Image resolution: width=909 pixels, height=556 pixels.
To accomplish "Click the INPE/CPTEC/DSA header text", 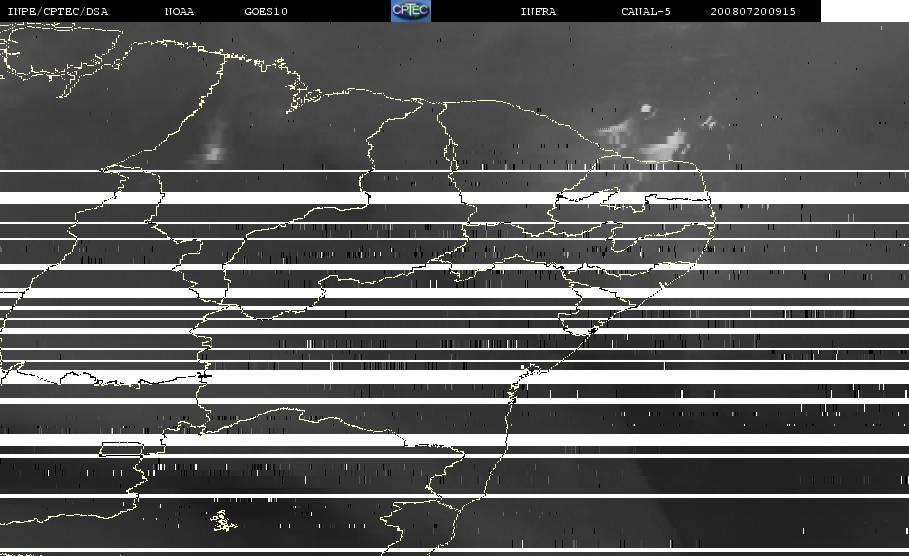I will click(x=57, y=11).
